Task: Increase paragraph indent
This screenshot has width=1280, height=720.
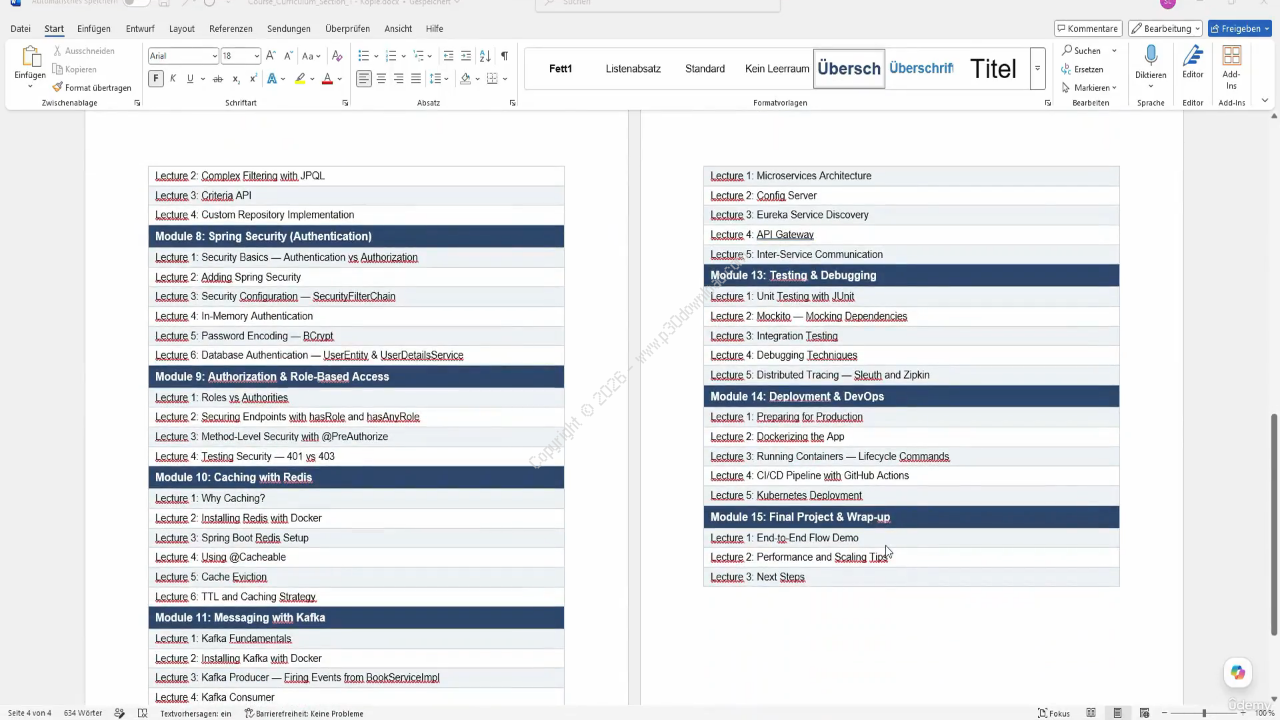Action: (466, 56)
